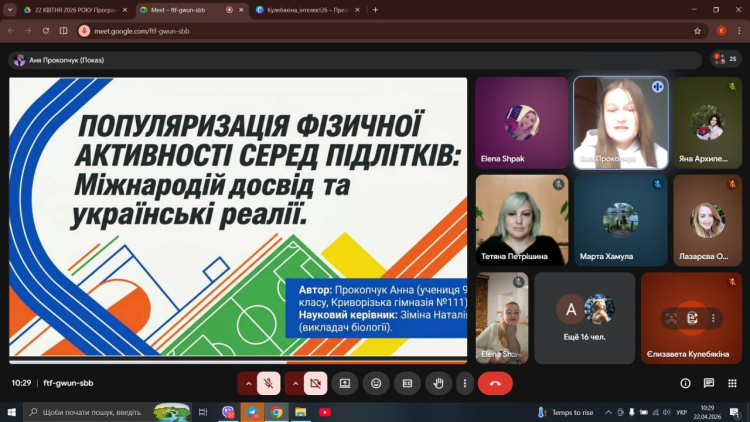Click the share screen button

point(345,383)
